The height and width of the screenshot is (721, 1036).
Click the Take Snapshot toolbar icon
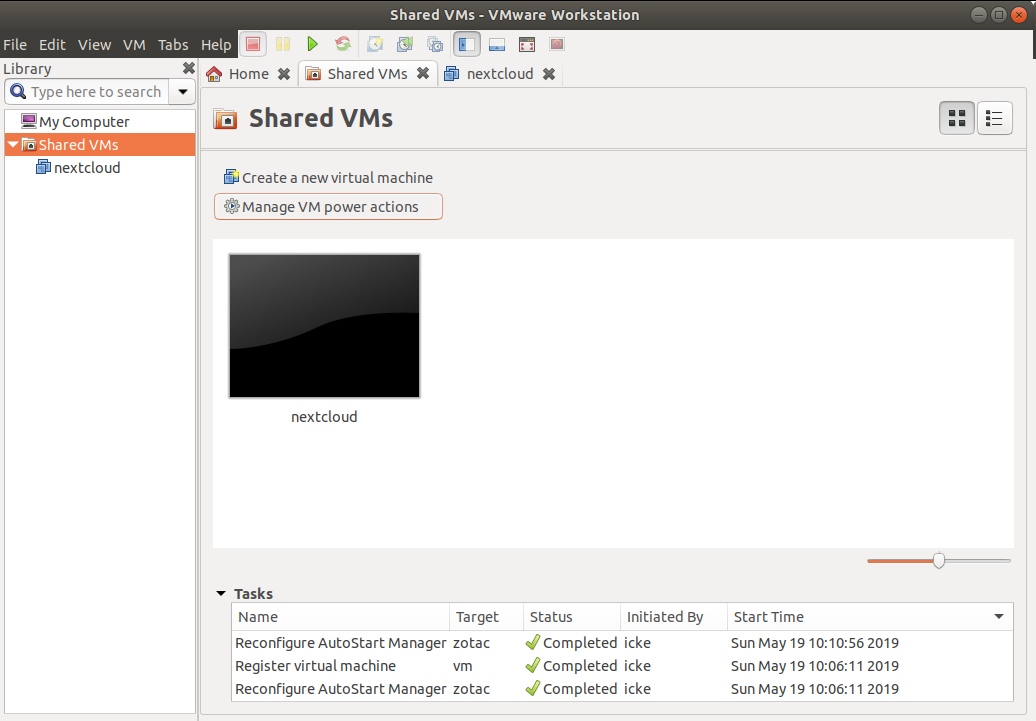coord(375,44)
